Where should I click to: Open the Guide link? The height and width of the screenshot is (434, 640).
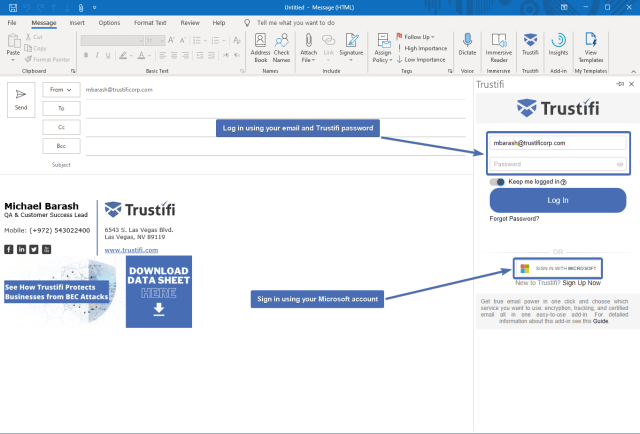click(600, 321)
